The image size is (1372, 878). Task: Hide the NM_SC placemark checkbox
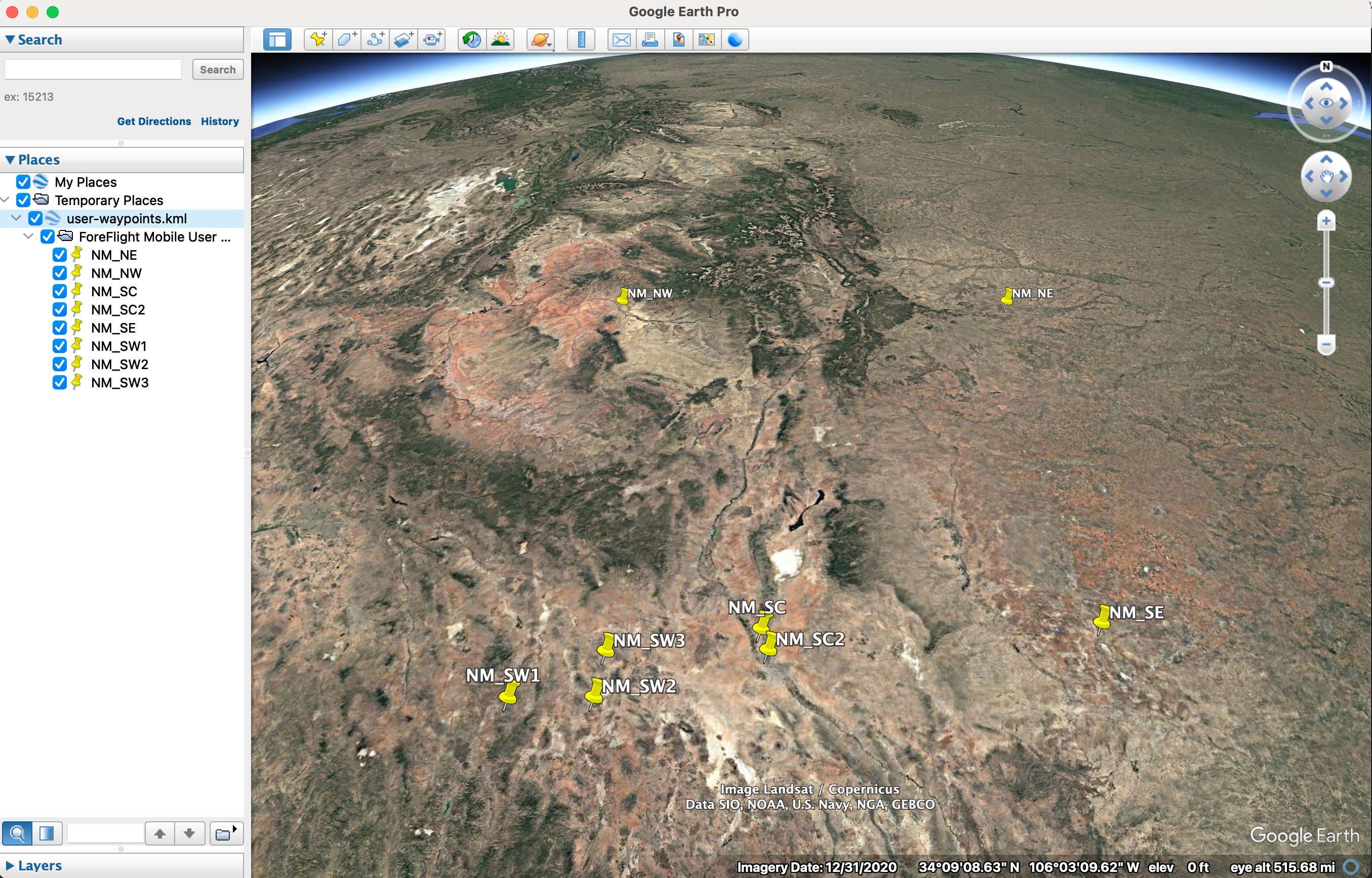[60, 291]
